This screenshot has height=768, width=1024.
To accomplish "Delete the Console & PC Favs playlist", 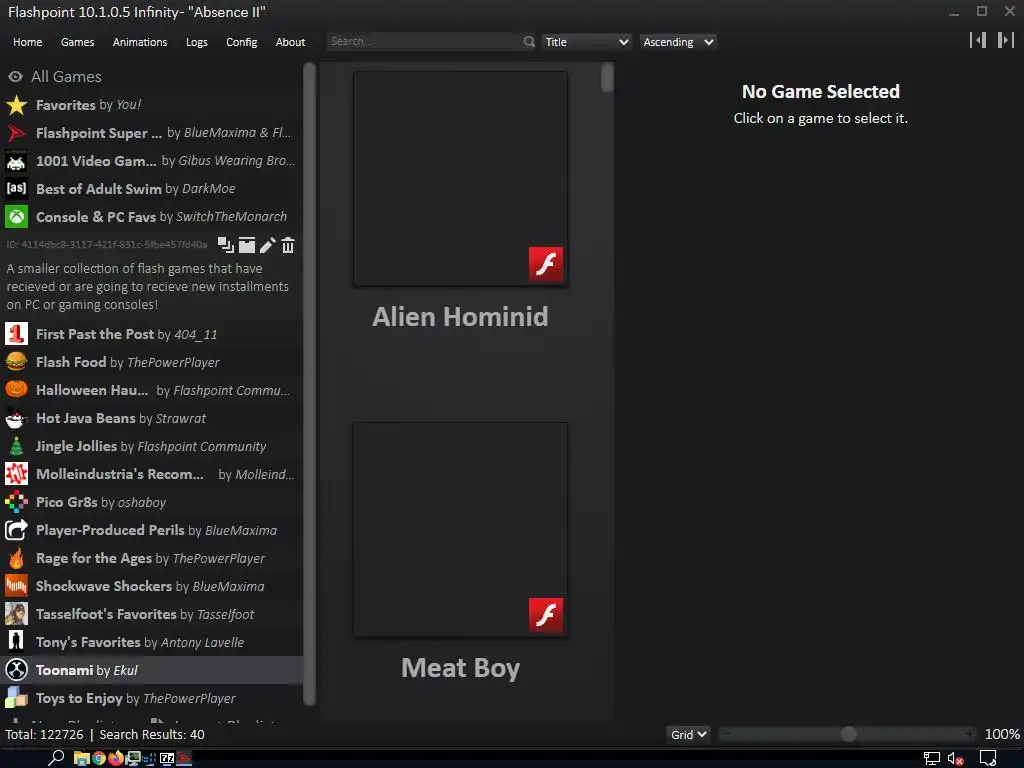I will (x=288, y=245).
